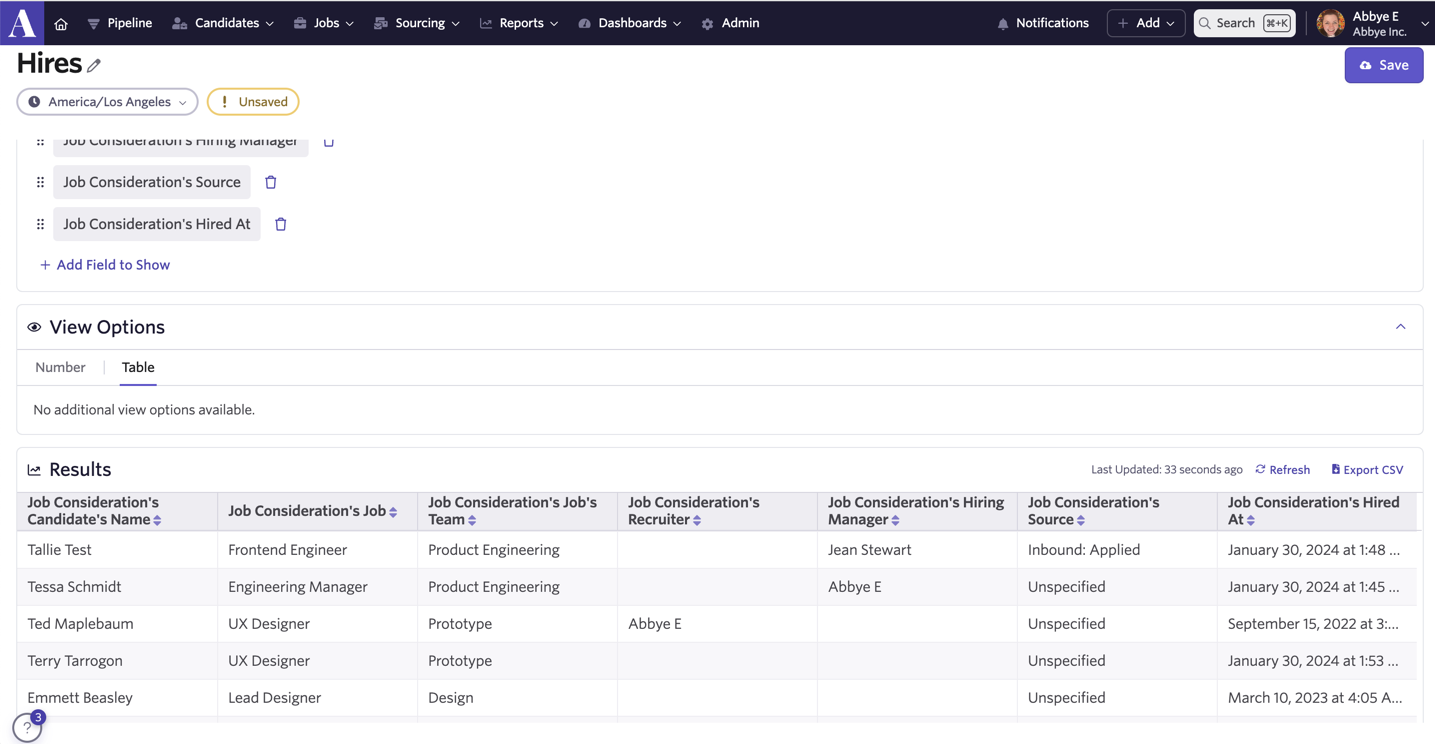
Task: Delete the Job Consideration's Hired At field
Action: click(x=281, y=224)
